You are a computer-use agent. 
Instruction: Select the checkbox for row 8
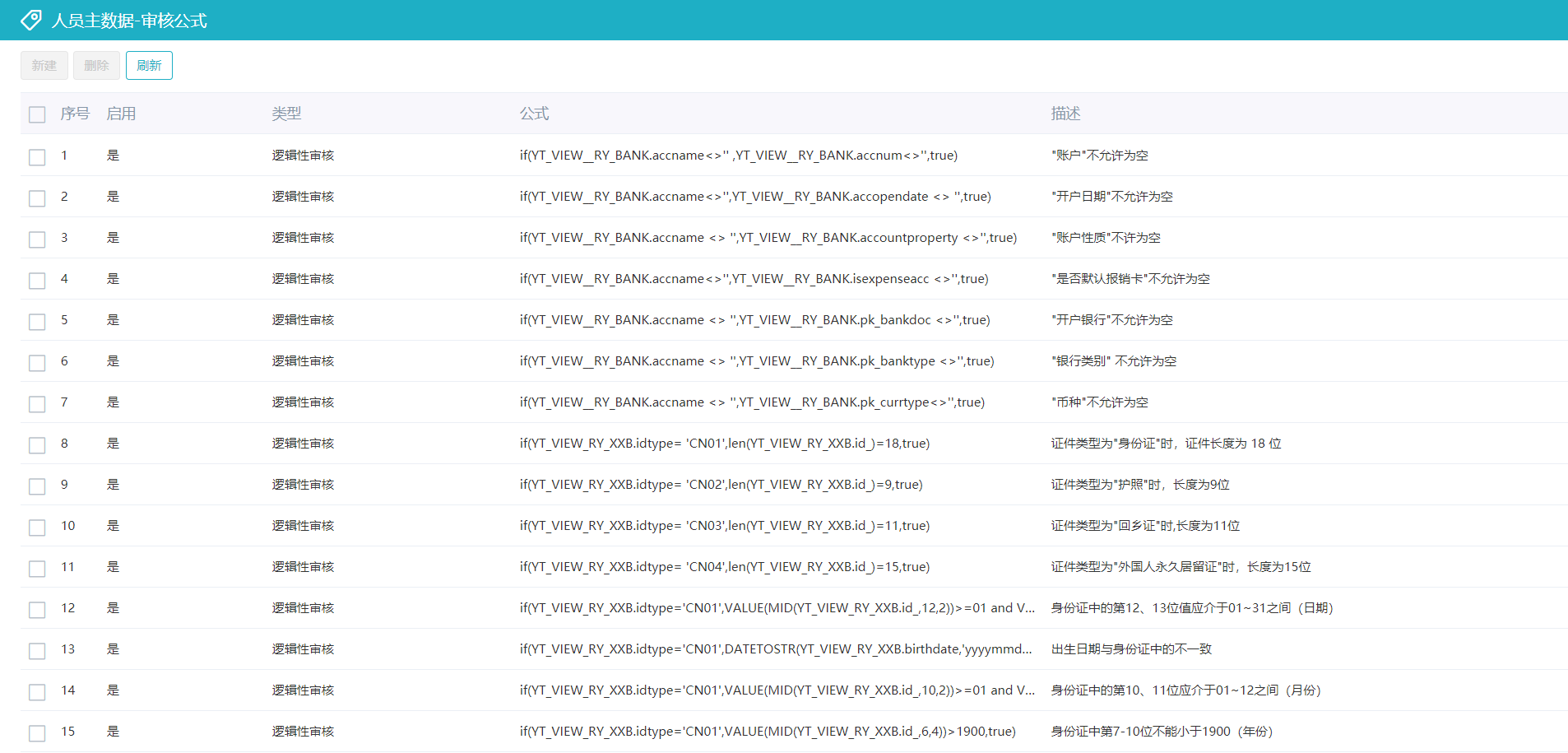[x=37, y=444]
